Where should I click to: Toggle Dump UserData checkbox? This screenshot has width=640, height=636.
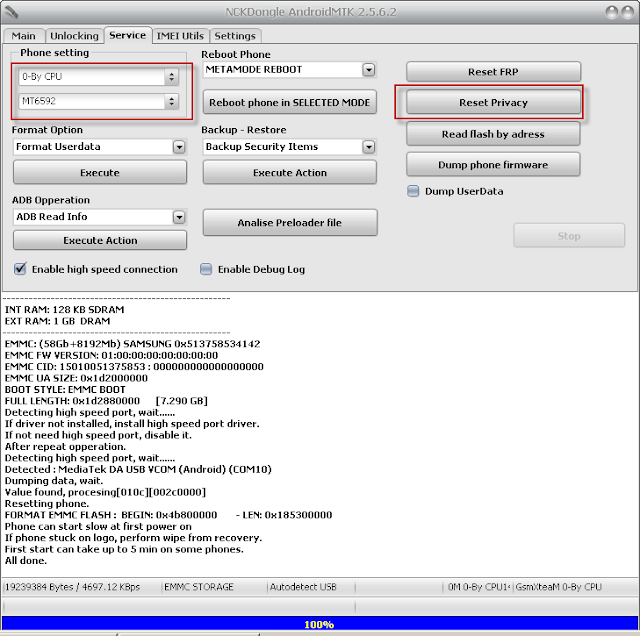413,191
